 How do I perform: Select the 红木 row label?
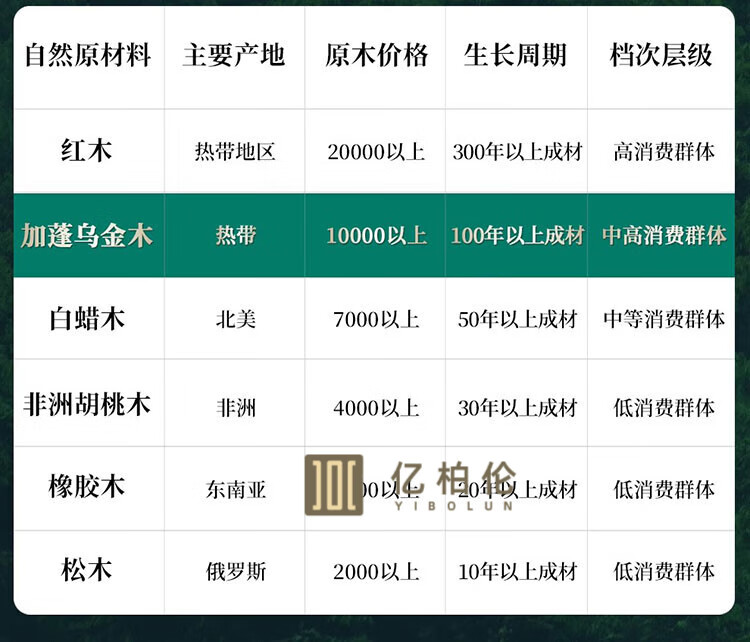[87, 150]
